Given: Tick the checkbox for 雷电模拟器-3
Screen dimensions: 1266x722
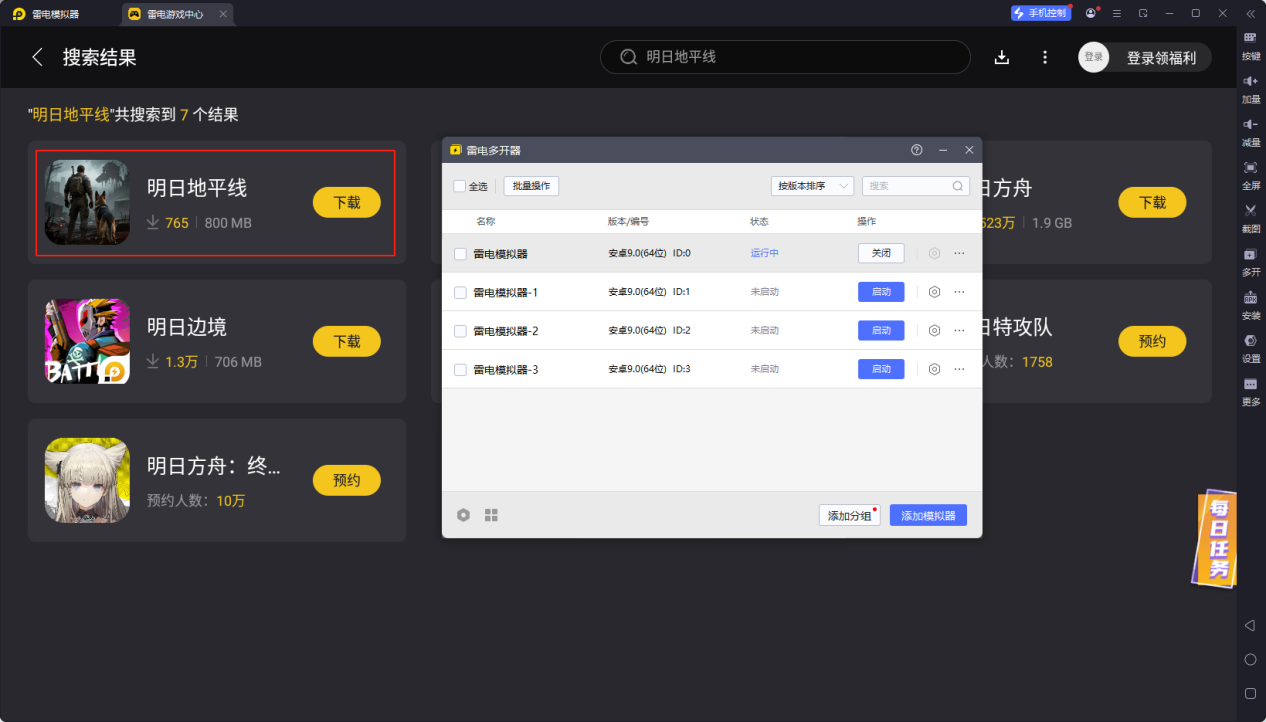Looking at the screenshot, I should pos(460,370).
